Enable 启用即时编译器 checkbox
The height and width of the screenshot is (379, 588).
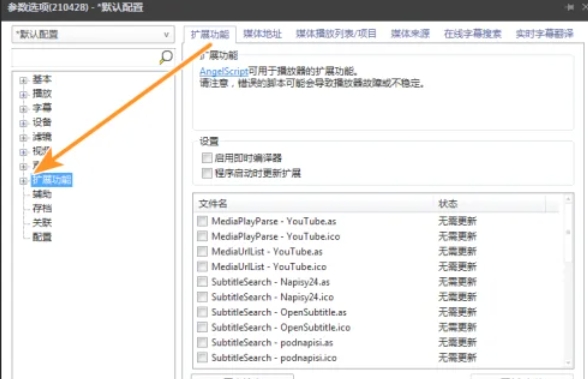click(x=207, y=158)
